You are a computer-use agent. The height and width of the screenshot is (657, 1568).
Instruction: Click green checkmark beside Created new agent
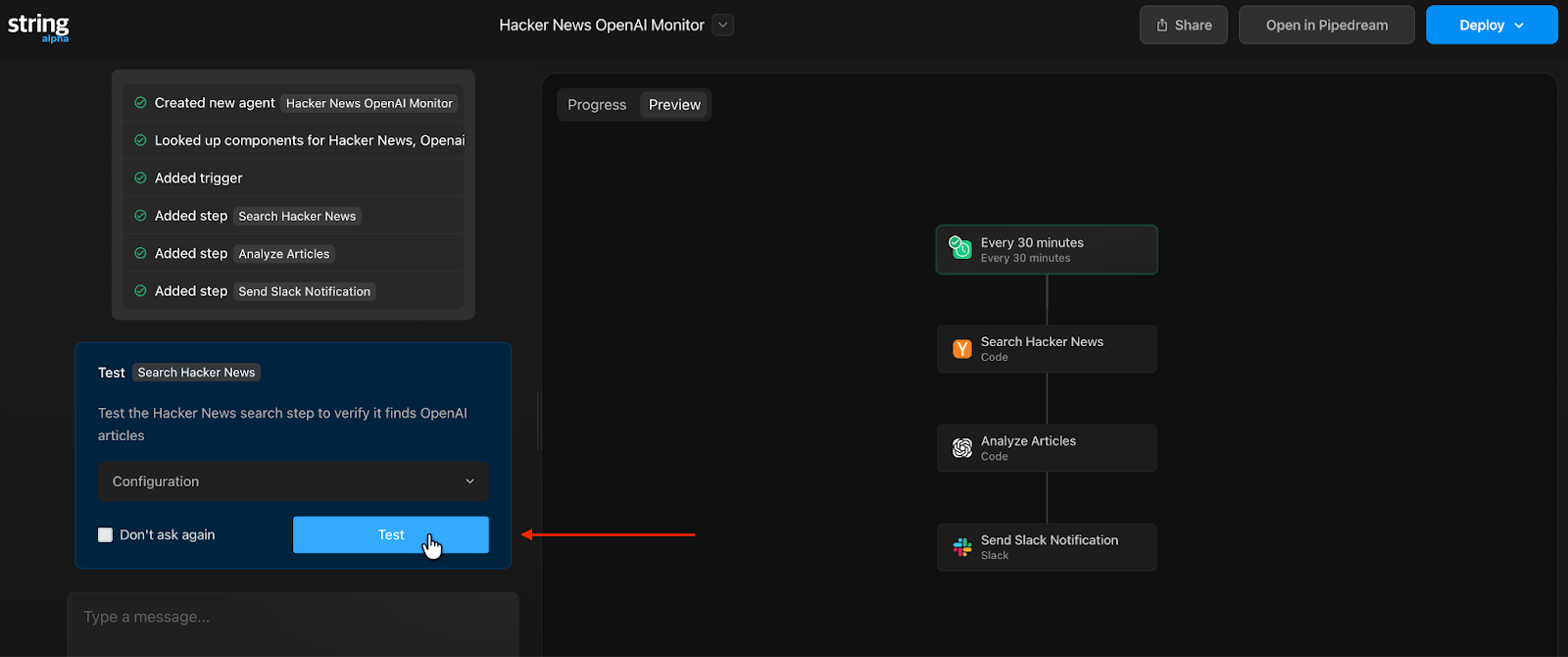(140, 103)
